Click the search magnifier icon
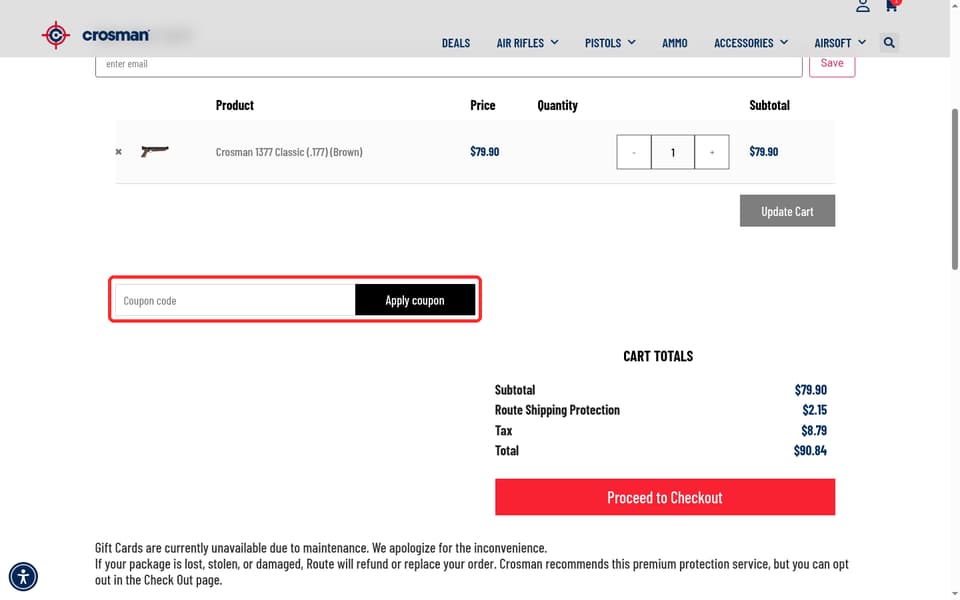Screen dimensions: 960x600 pyautogui.click(x=889, y=42)
